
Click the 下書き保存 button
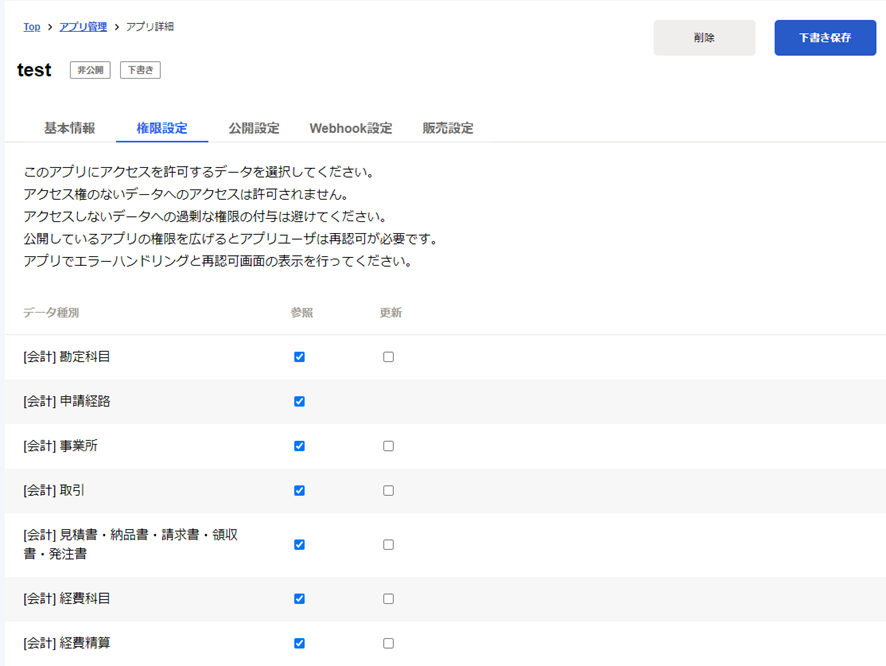(825, 38)
